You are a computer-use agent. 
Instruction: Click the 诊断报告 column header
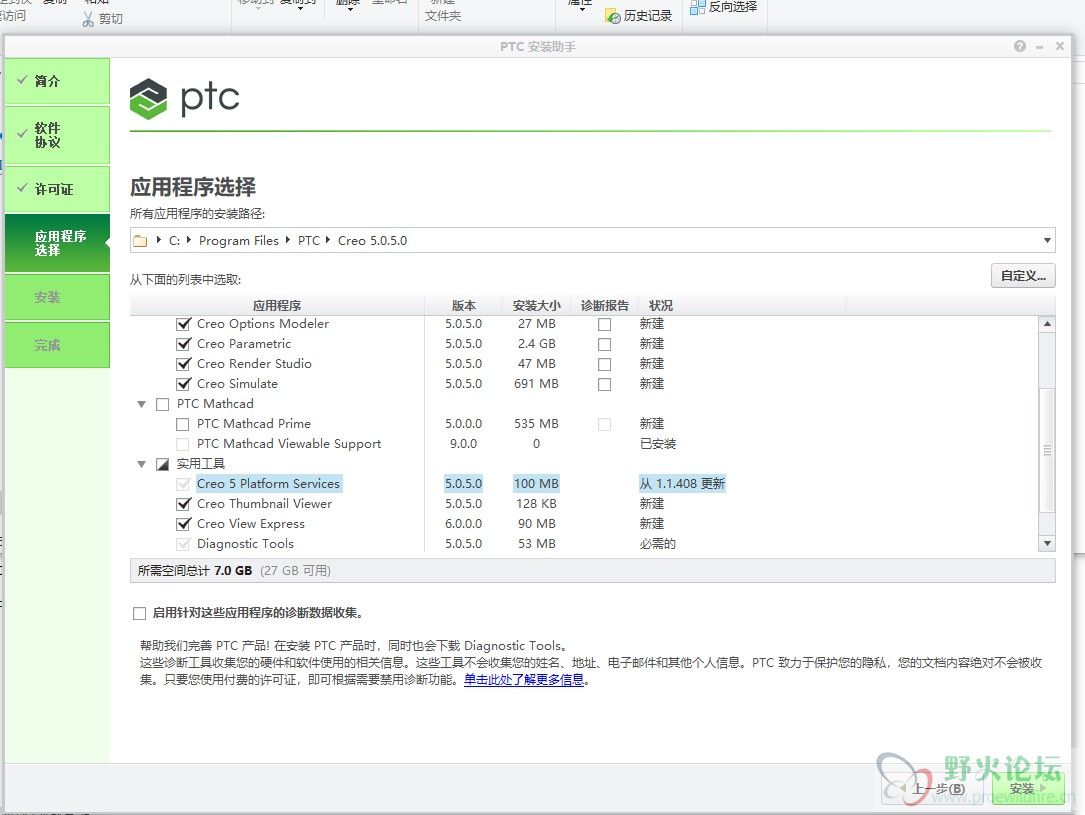point(604,306)
